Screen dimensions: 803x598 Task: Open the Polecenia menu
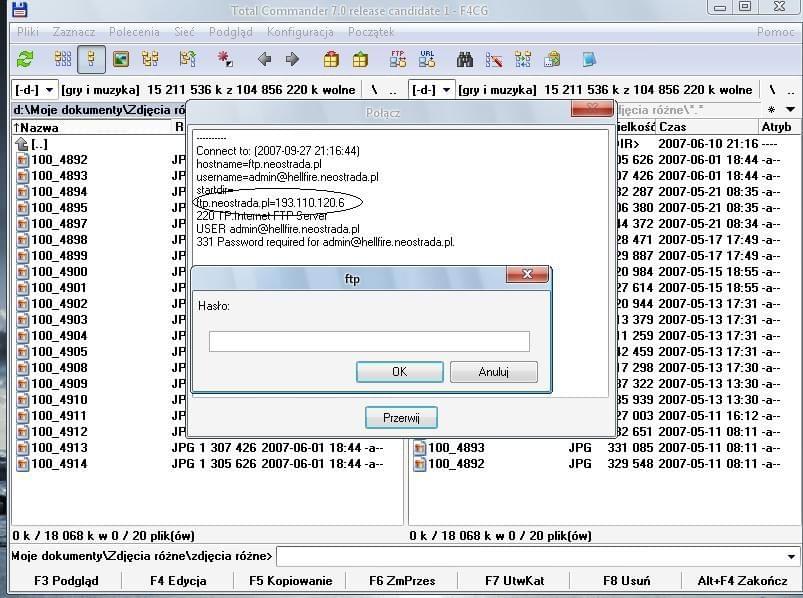[134, 32]
